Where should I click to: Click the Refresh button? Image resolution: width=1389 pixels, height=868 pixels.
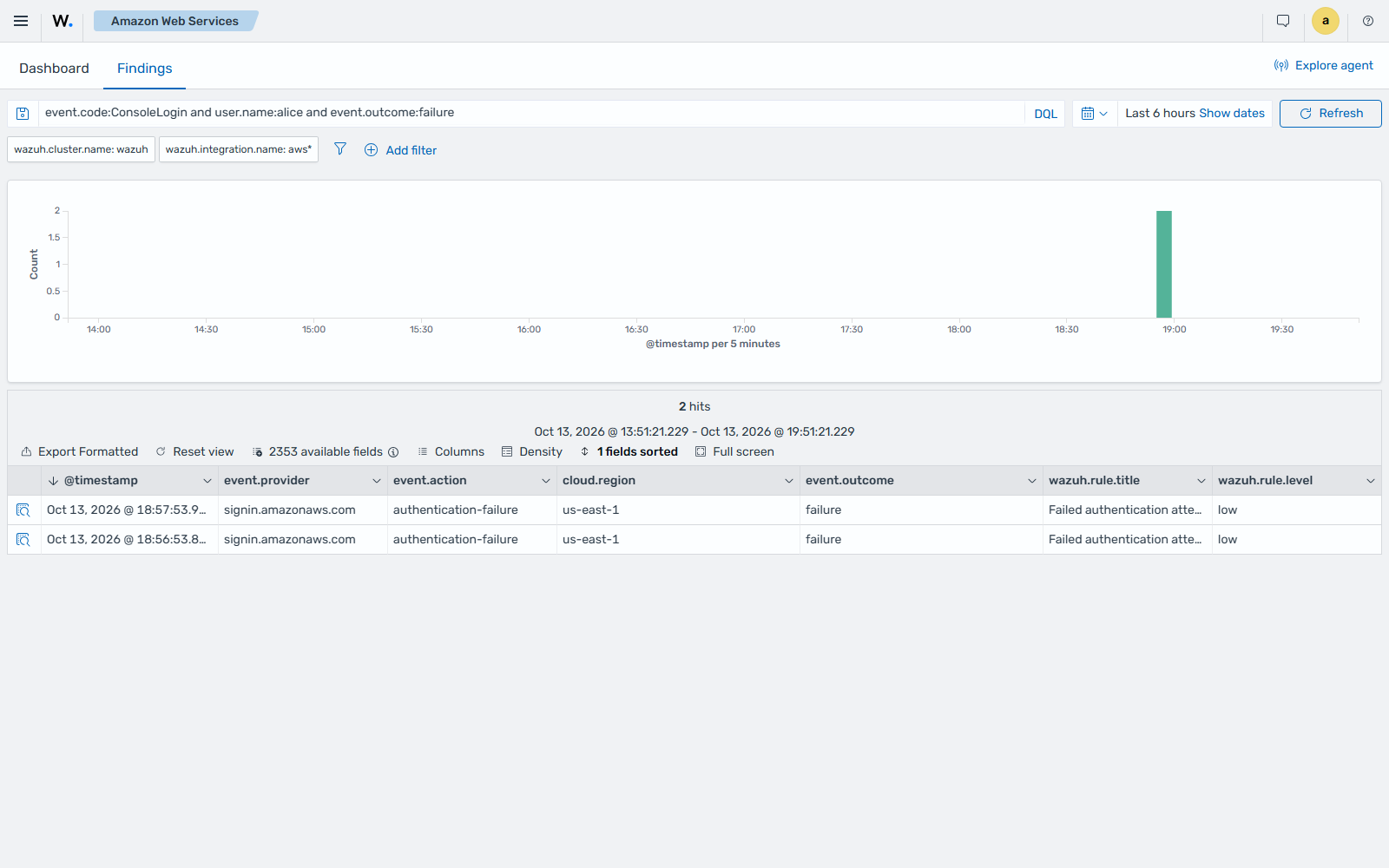pyautogui.click(x=1330, y=114)
